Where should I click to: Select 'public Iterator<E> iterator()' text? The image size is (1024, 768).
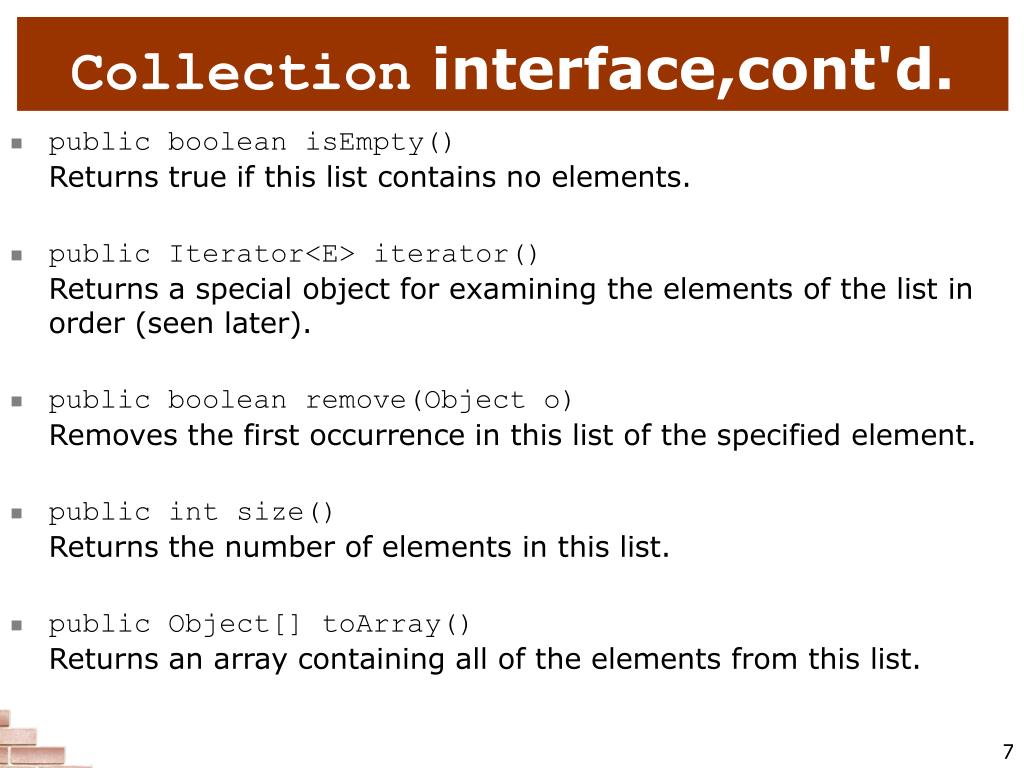pyautogui.click(x=293, y=253)
